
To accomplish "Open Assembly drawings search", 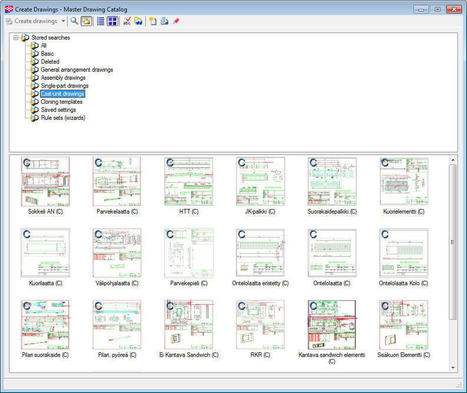I will (63, 78).
